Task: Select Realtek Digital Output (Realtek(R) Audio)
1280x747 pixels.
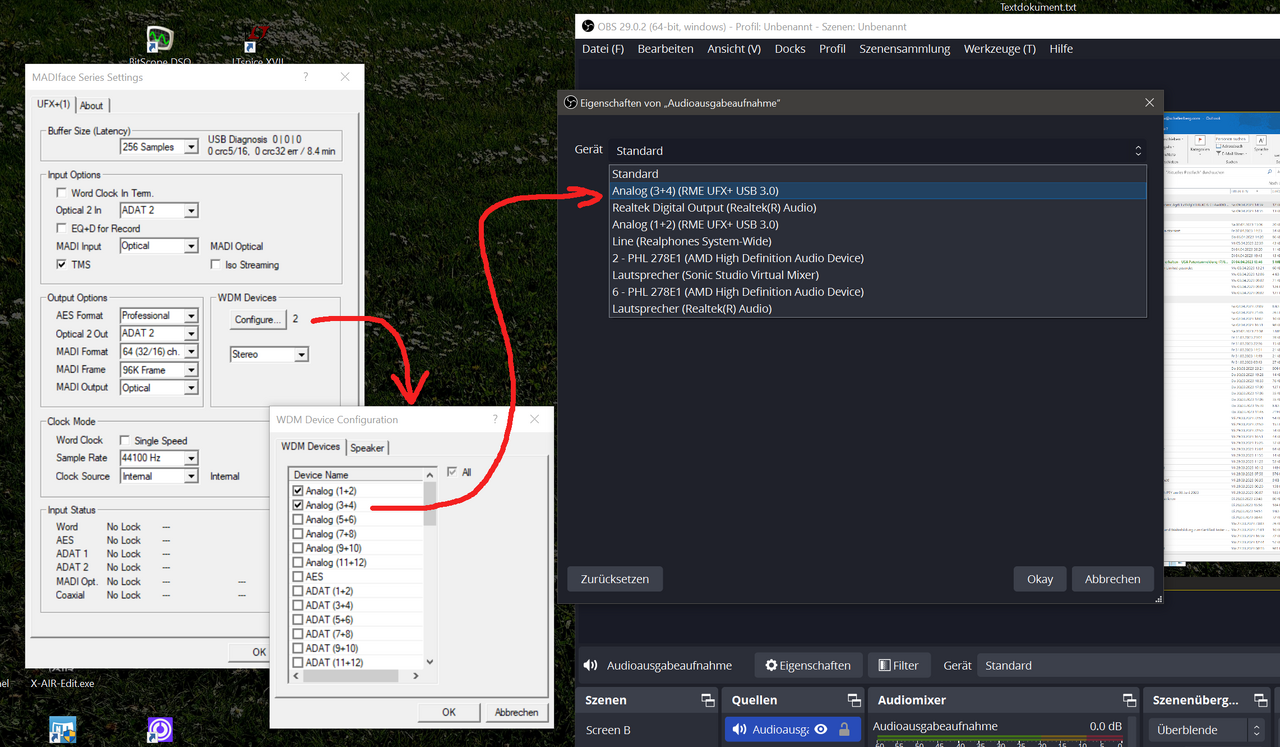Action: 877,207
